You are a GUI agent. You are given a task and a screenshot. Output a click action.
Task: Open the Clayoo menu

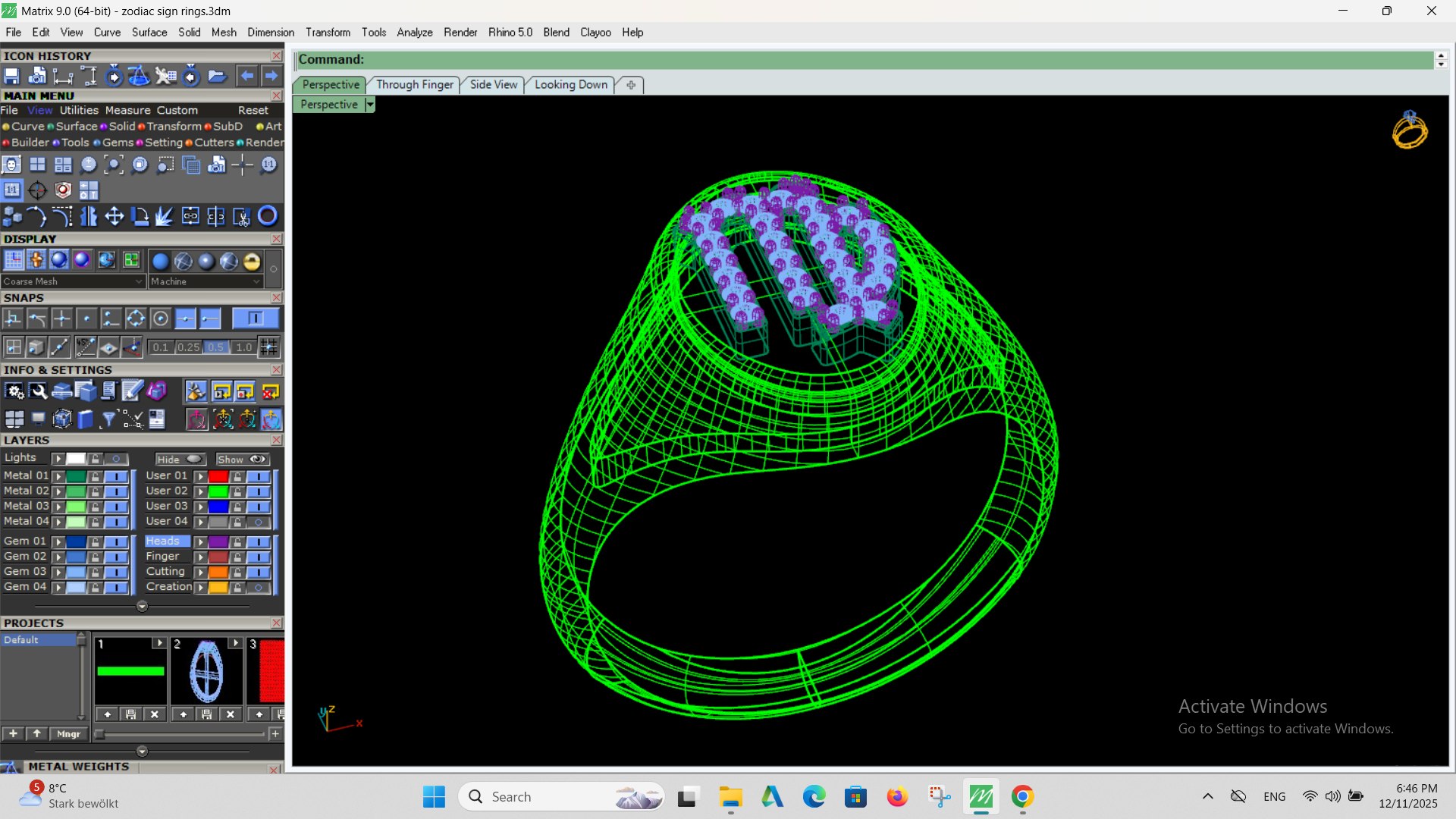coord(595,33)
